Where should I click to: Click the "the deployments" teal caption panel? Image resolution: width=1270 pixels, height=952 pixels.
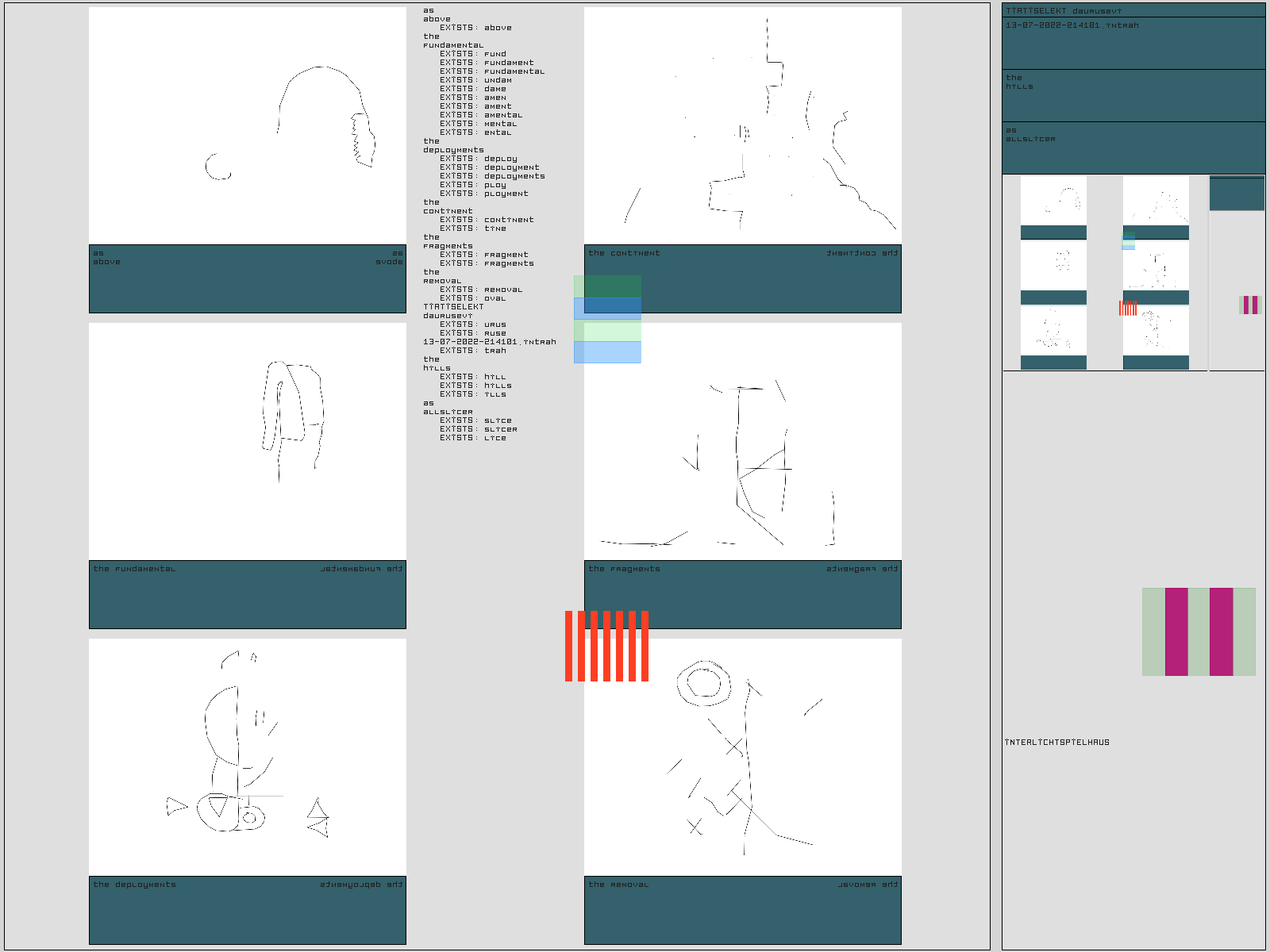pos(248,911)
